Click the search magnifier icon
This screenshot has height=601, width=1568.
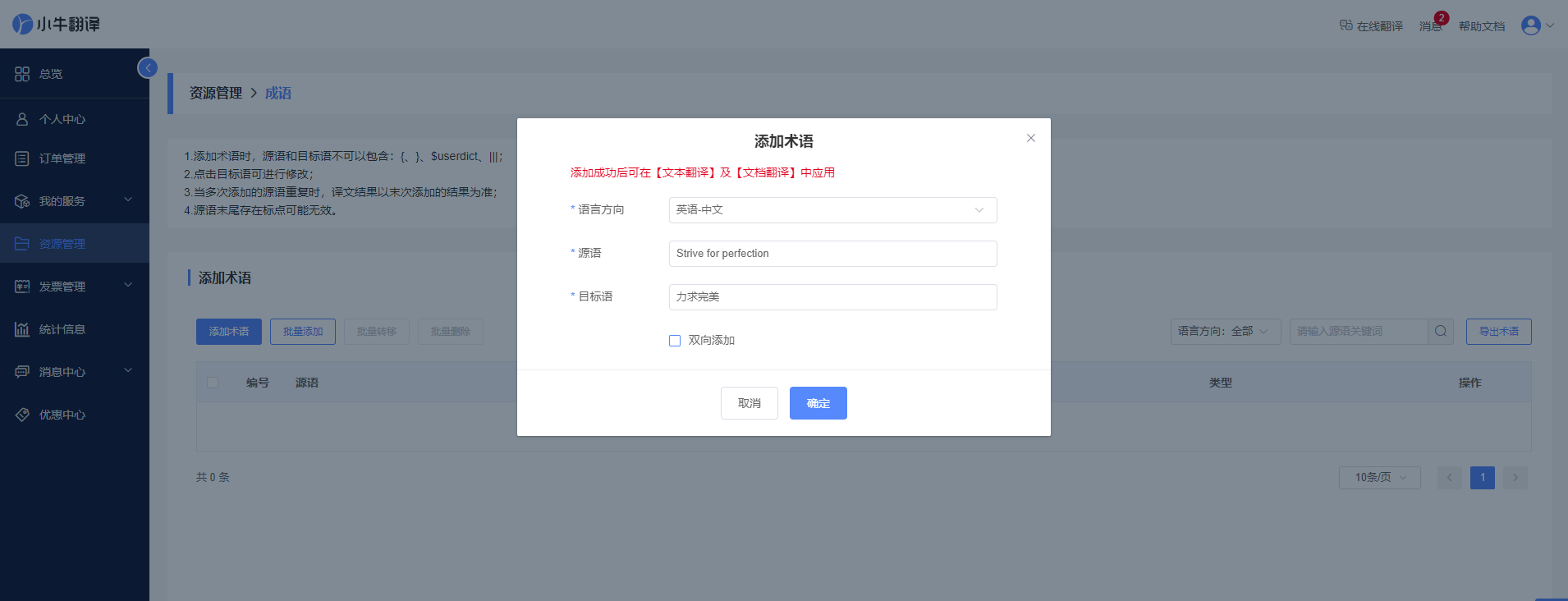coord(1441,332)
